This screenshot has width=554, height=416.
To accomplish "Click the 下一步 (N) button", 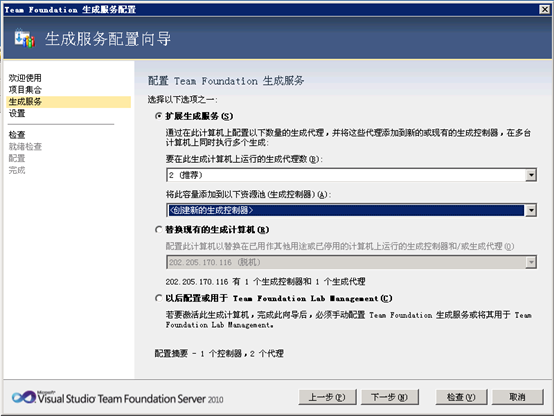I will click(390, 397).
